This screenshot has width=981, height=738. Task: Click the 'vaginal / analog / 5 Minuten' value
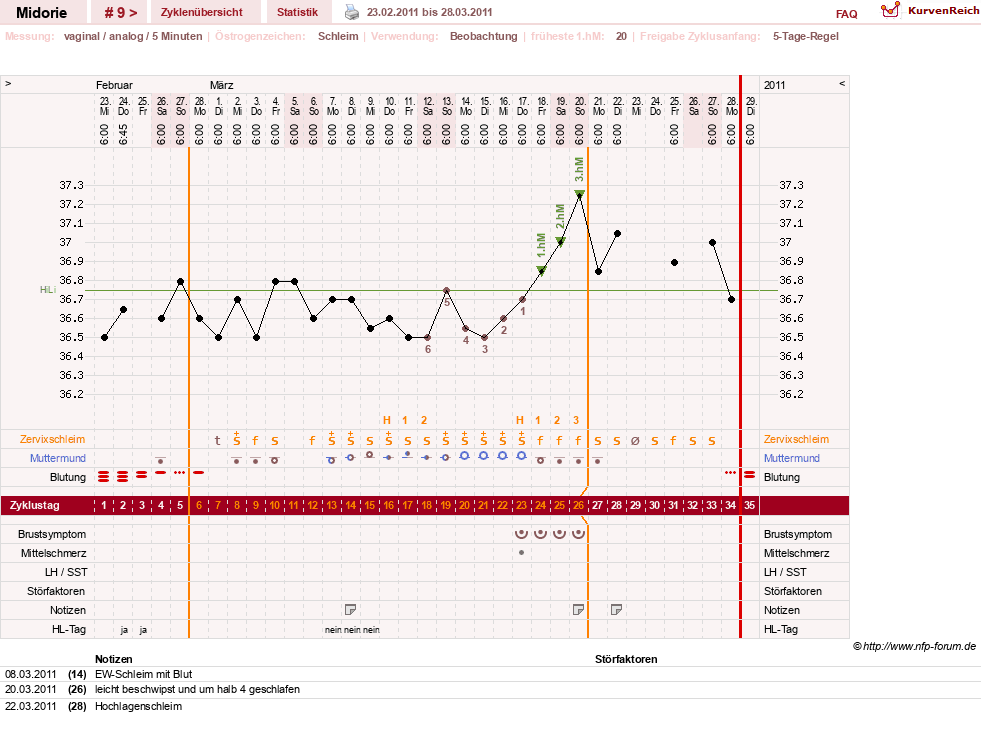click(133, 36)
